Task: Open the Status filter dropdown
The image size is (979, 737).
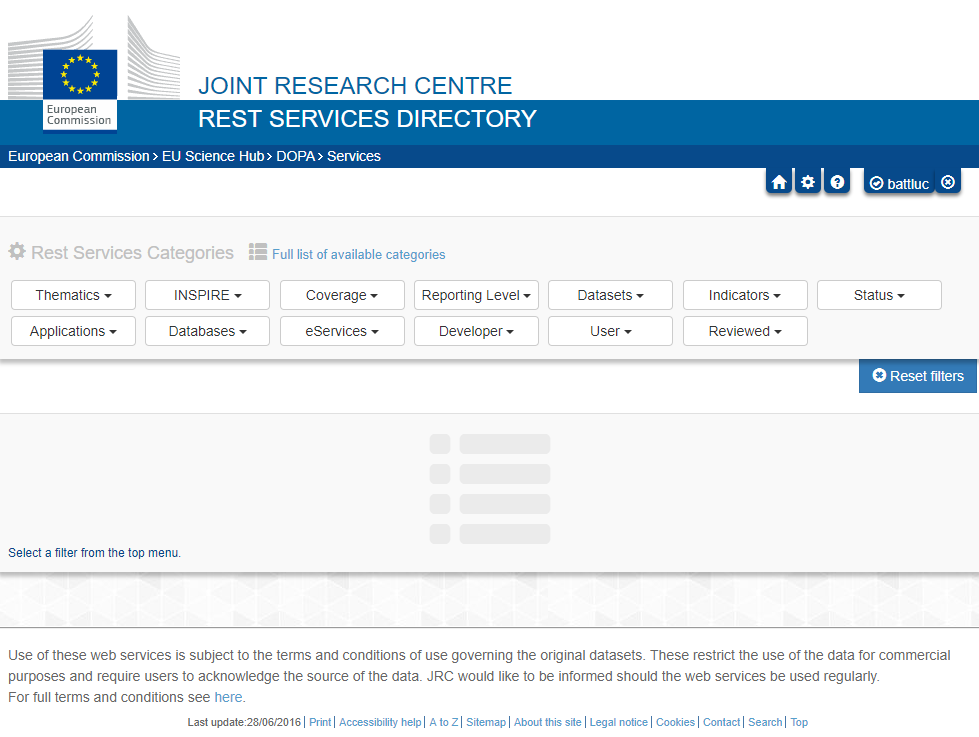Action: (x=879, y=295)
